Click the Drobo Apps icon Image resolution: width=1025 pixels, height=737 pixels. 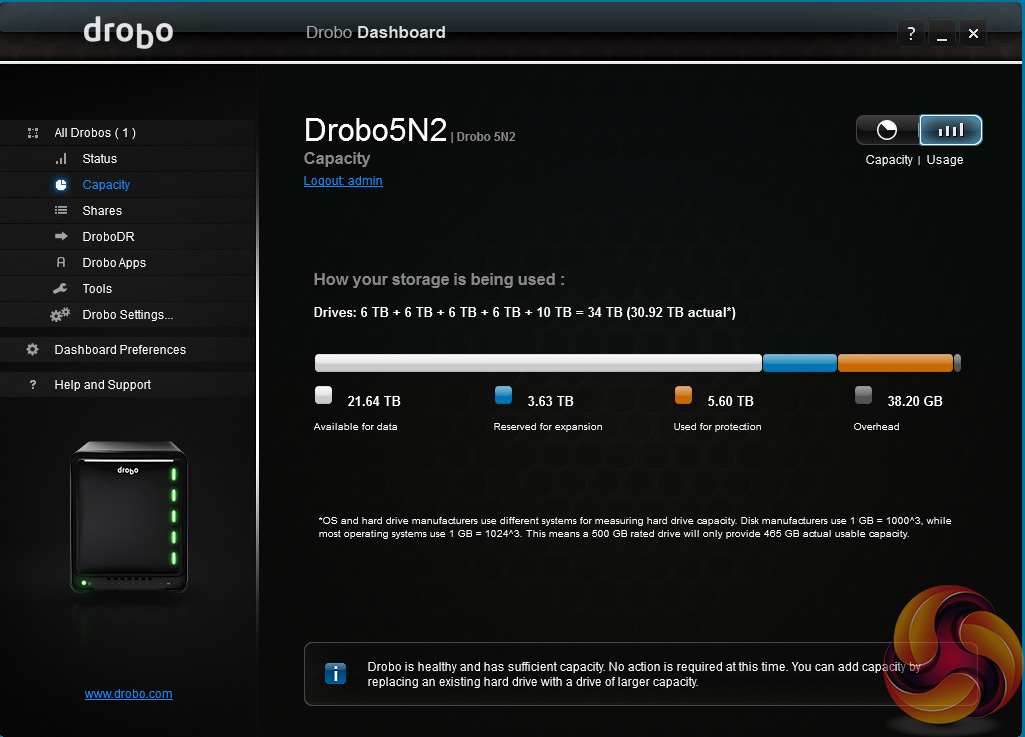coord(61,262)
